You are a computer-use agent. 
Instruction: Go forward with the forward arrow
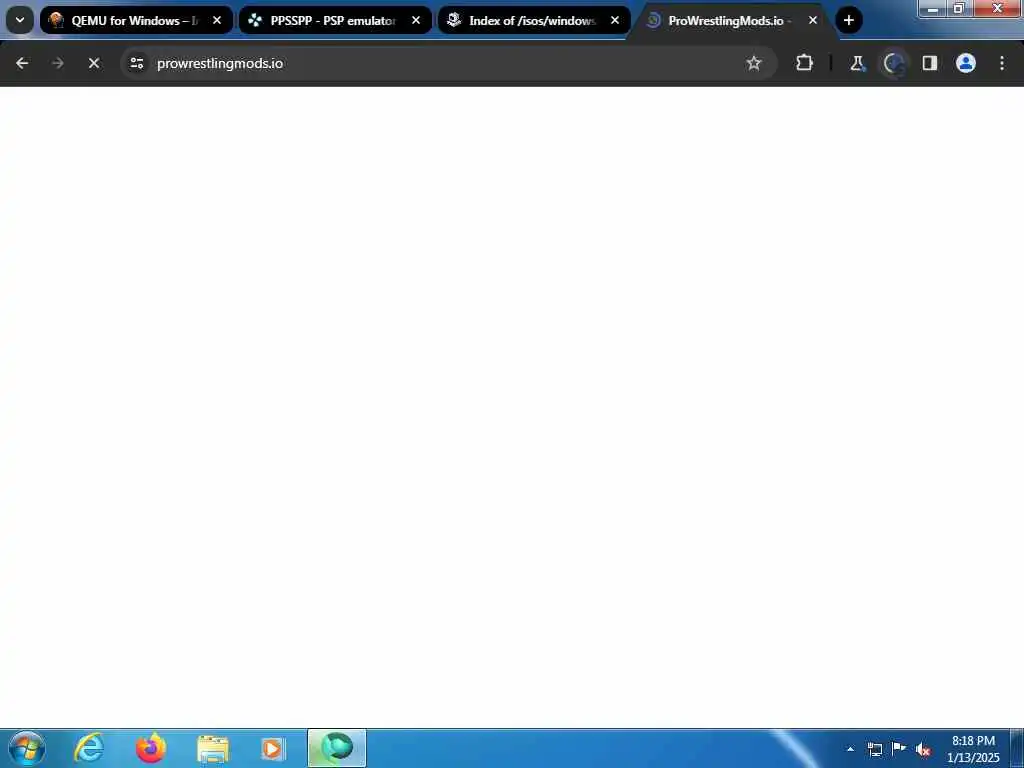coord(57,63)
